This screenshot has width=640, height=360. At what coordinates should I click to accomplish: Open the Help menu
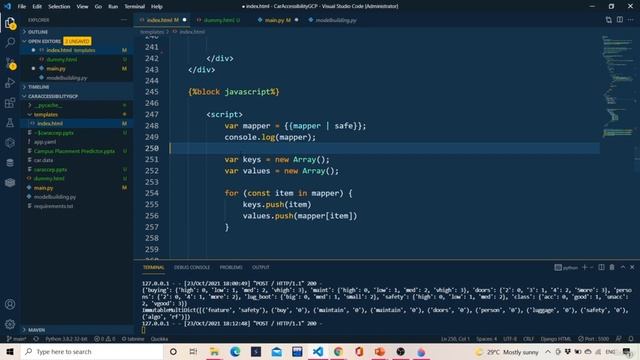coord(157,7)
